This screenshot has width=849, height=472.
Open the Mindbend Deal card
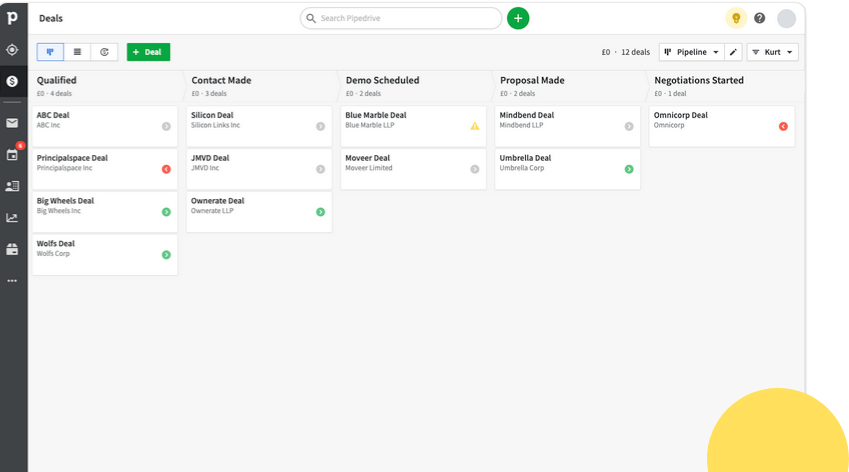pyautogui.click(x=567, y=126)
